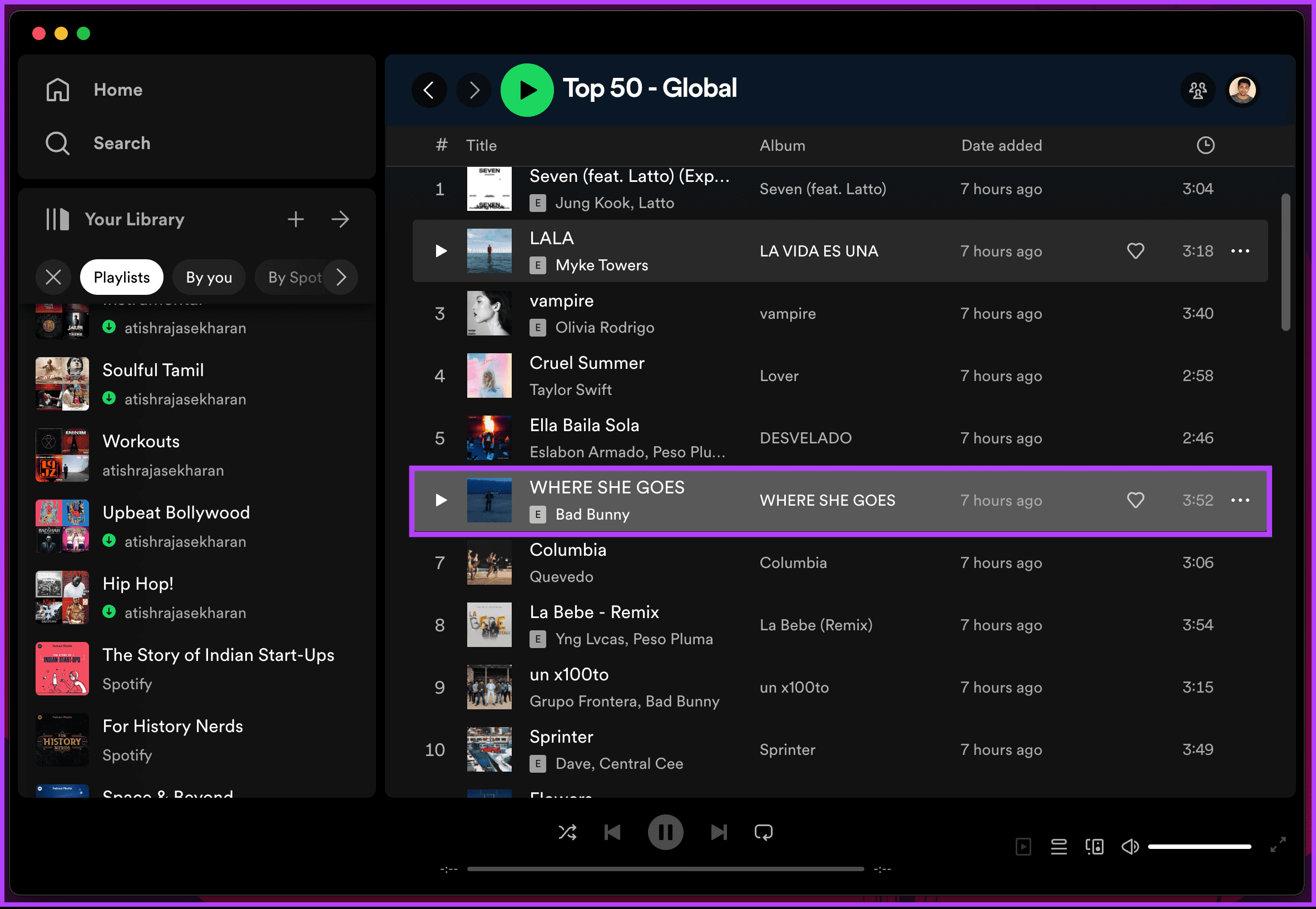Go back with the left arrow
The image size is (1316, 909).
click(429, 90)
